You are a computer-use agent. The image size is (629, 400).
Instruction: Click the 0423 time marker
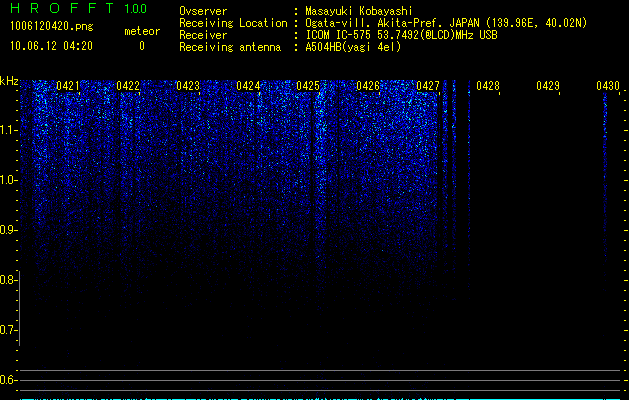click(188, 86)
